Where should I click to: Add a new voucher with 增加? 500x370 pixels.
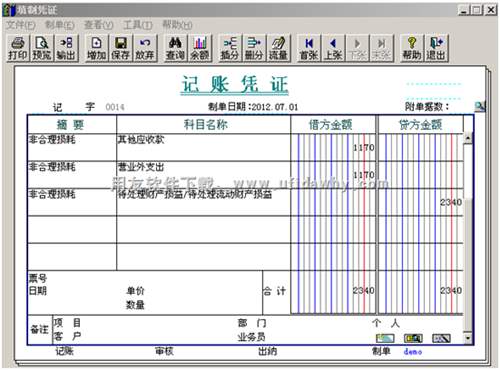(96, 48)
